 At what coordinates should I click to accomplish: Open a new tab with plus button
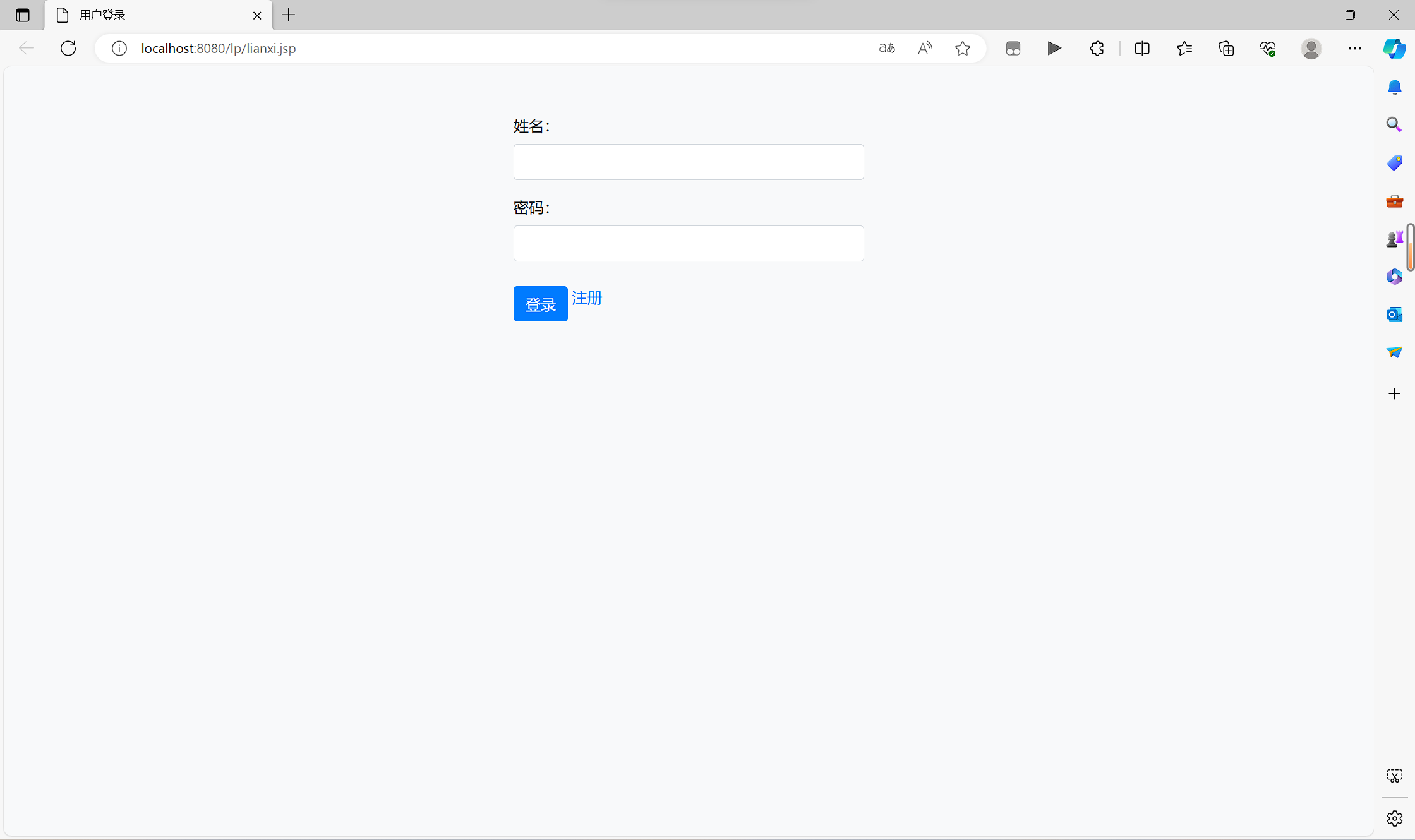point(289,15)
